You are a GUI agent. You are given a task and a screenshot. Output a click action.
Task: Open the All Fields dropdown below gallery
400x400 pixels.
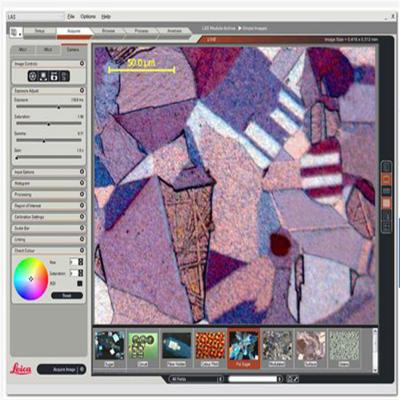pos(196,379)
